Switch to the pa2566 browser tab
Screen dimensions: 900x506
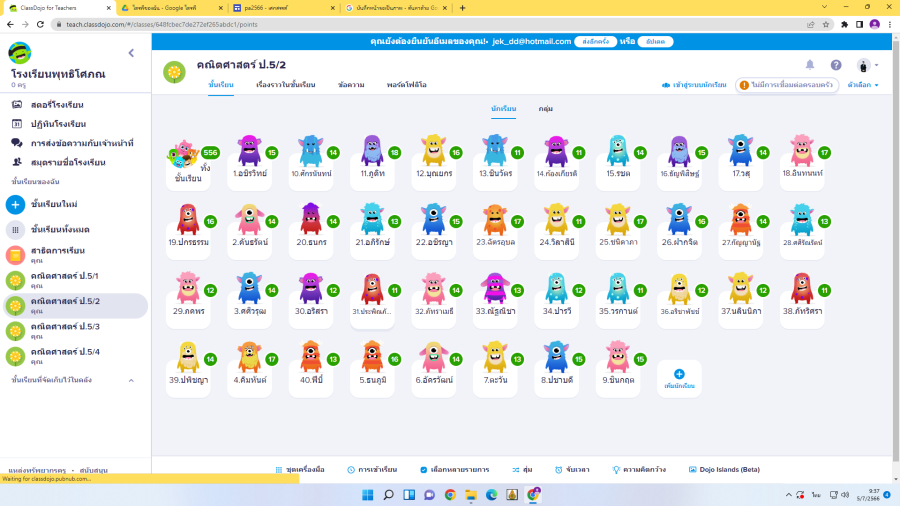[283, 8]
